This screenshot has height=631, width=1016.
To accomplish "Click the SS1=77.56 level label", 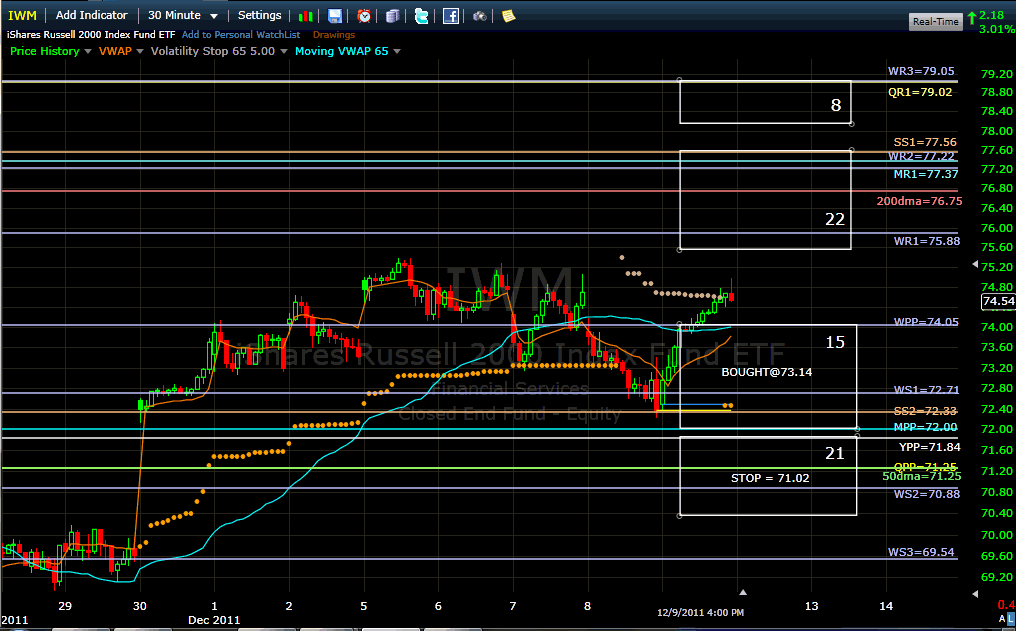I will [925, 142].
